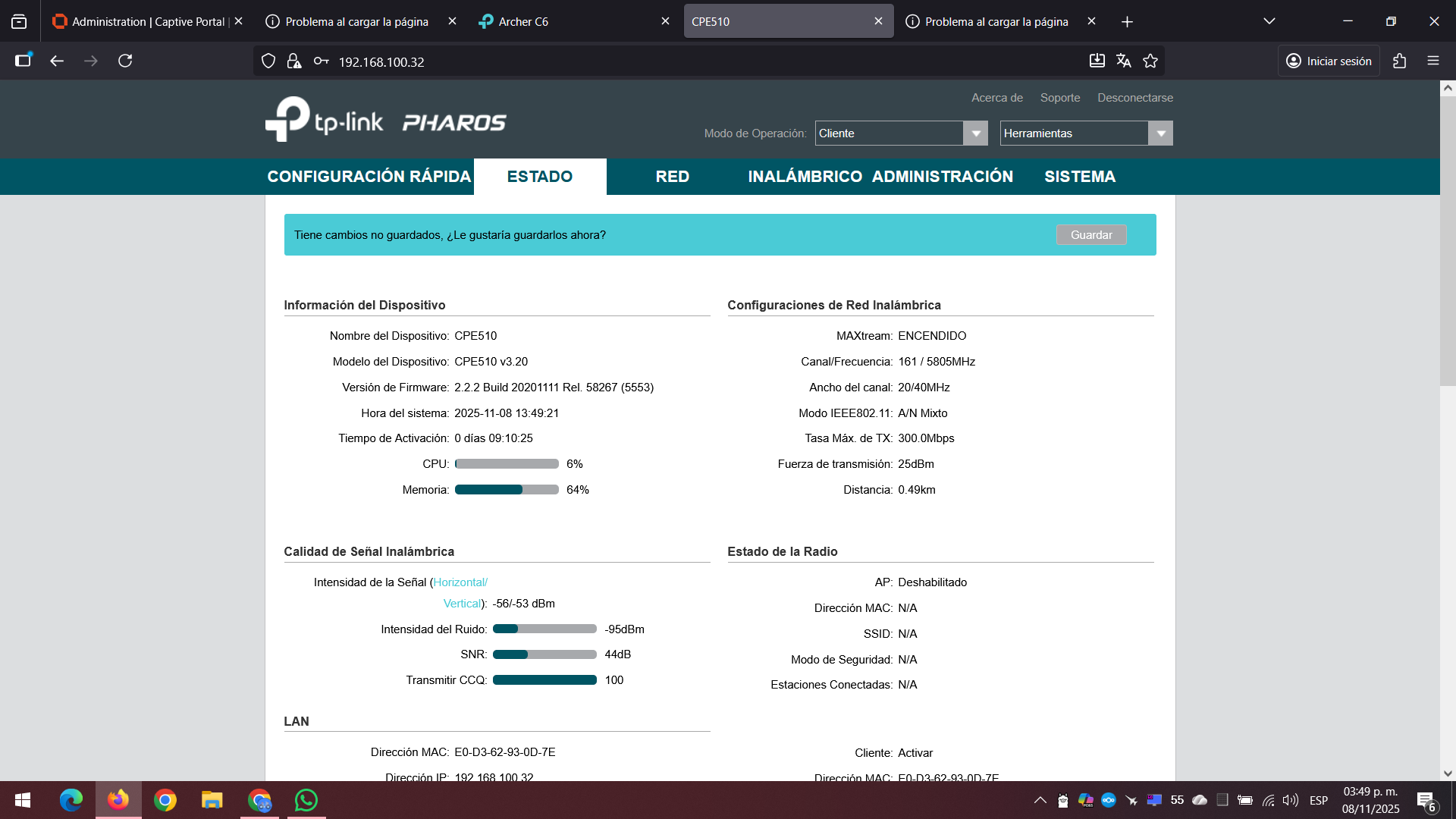Open recent browsing tab overview icon
Viewport: 1456px width, 819px height.
[19, 21]
